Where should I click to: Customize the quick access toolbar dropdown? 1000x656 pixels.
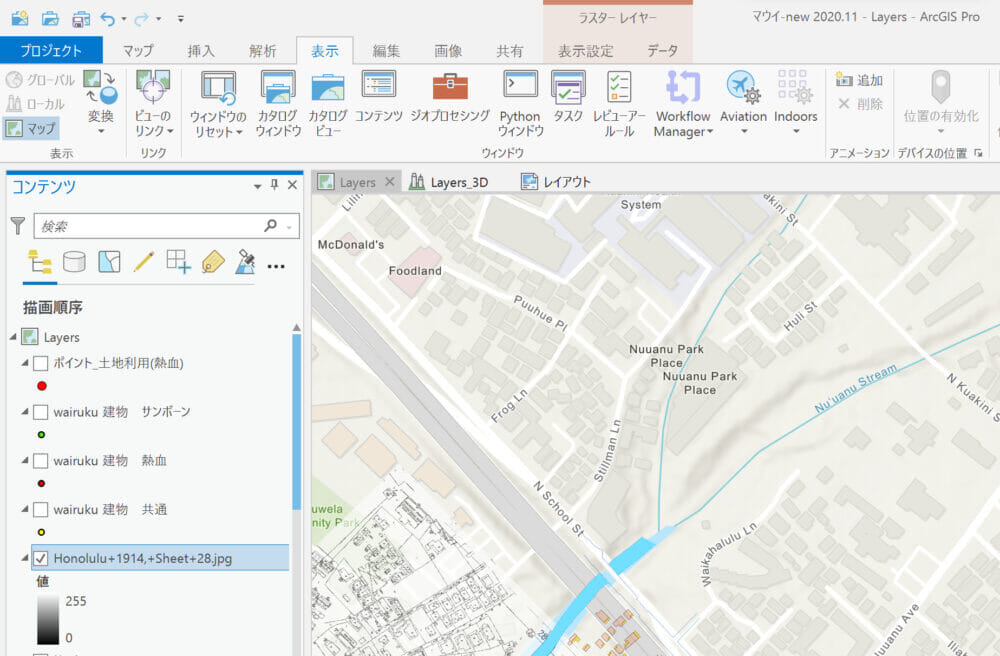(x=180, y=19)
